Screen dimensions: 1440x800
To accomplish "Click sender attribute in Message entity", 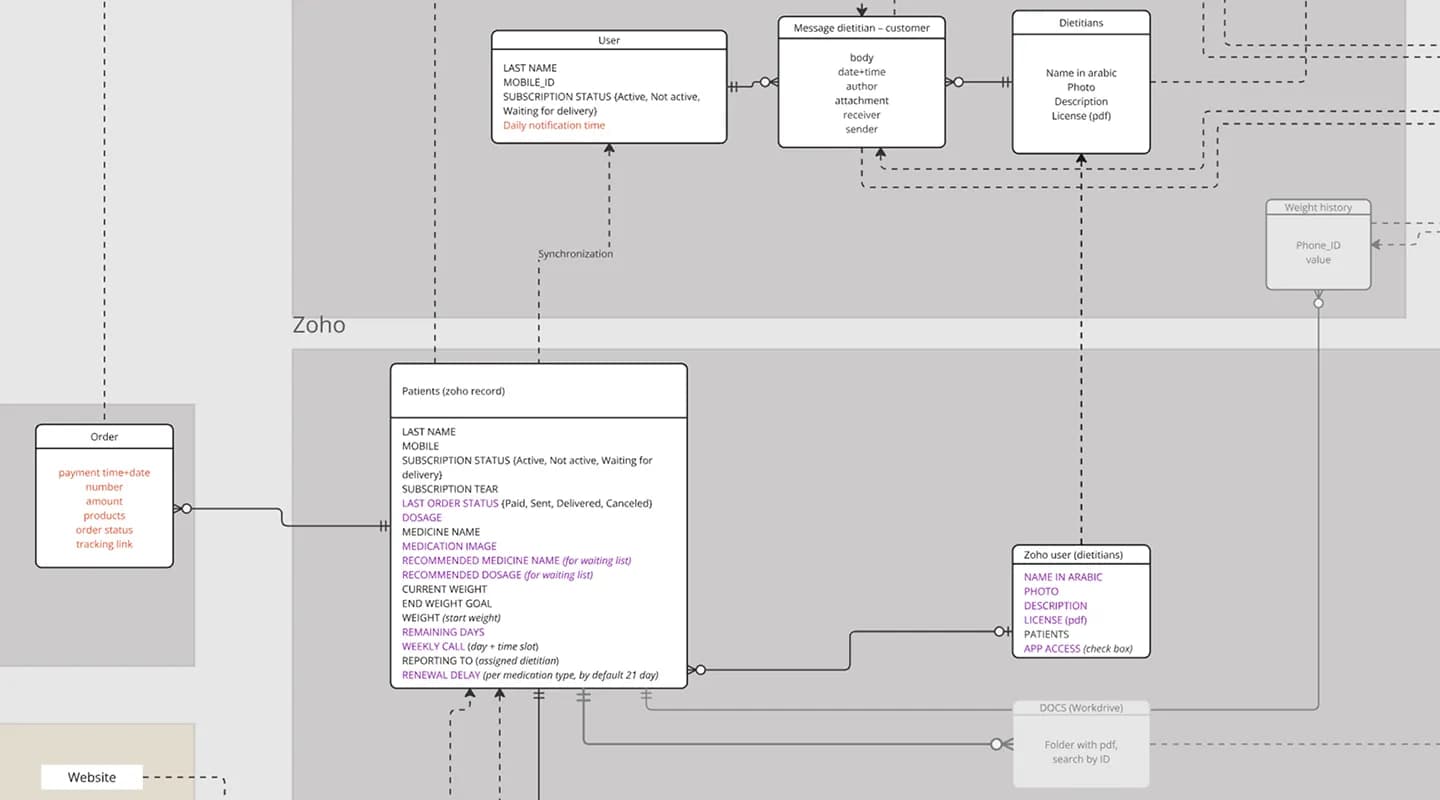I will [862, 129].
